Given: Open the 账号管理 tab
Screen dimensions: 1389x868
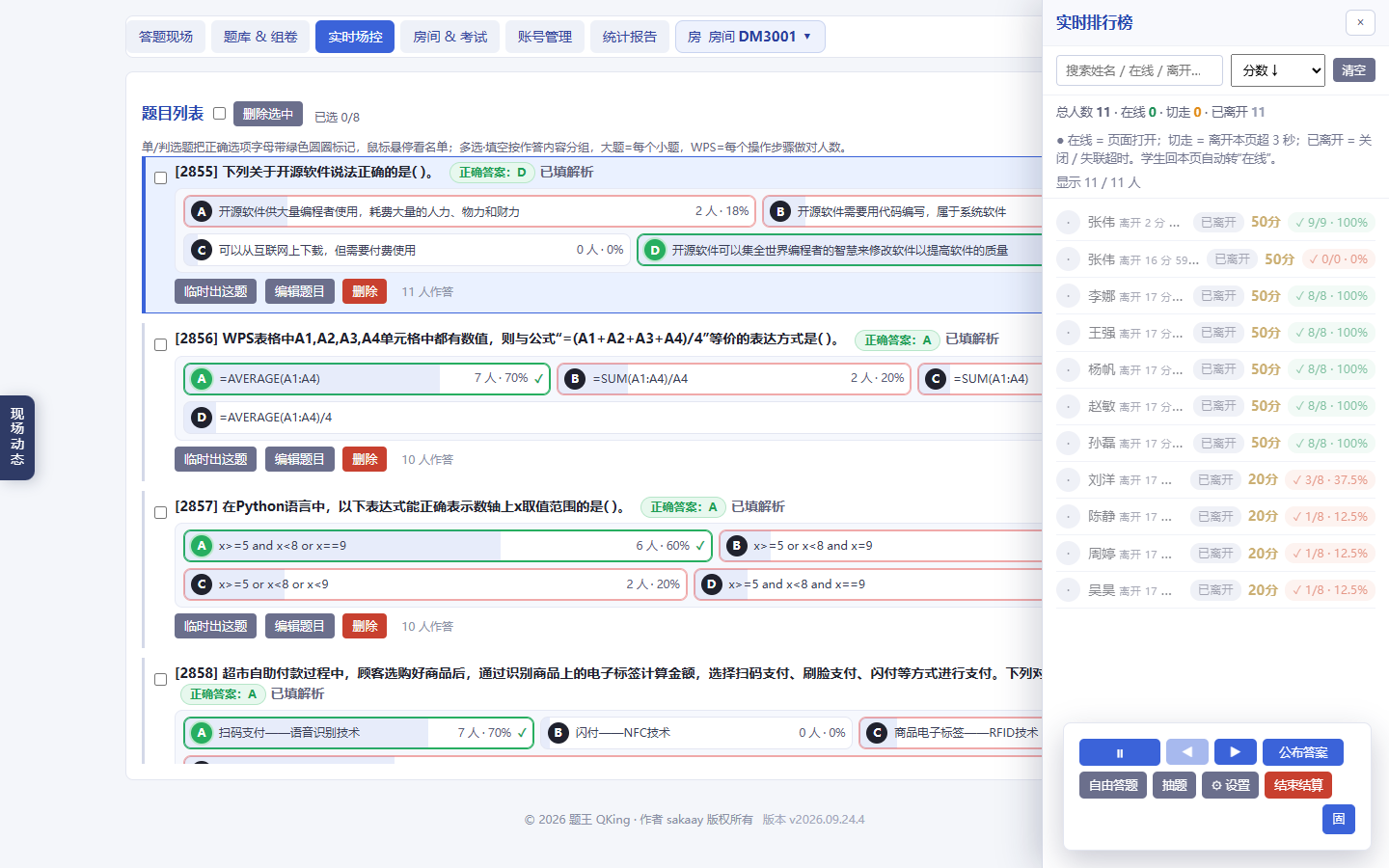Looking at the screenshot, I should [x=545, y=37].
